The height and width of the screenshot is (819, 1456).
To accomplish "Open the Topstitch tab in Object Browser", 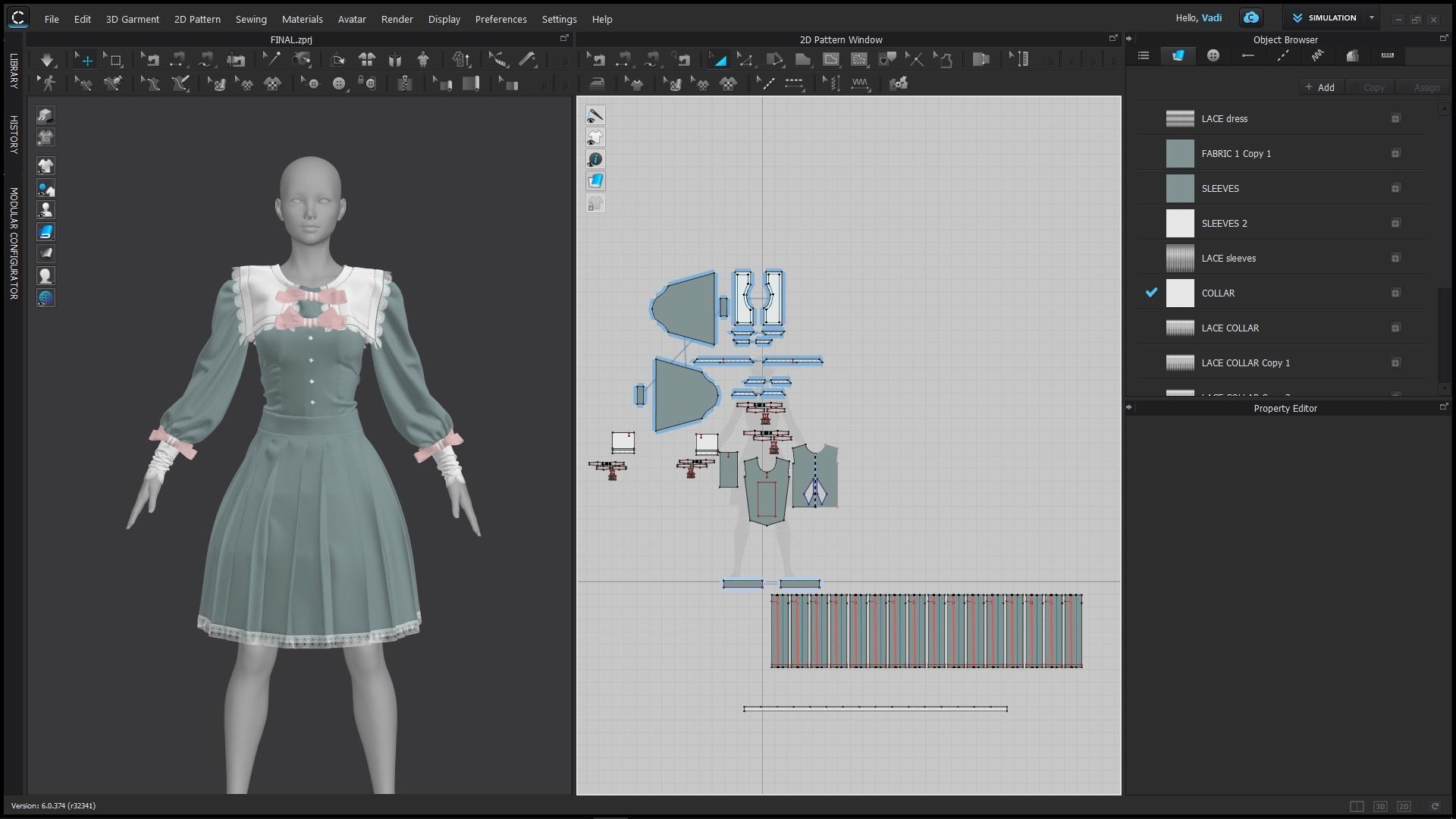I will (x=1282, y=55).
